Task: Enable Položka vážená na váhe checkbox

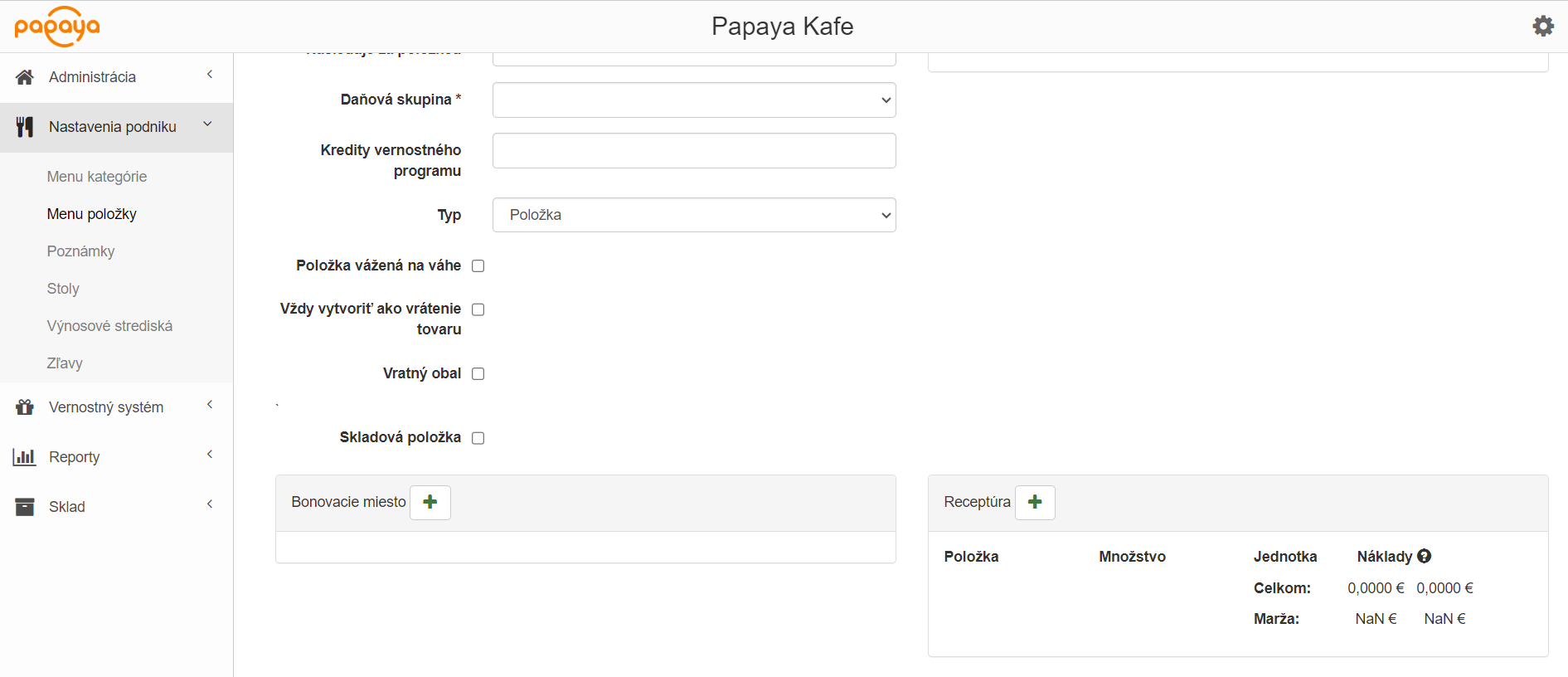Action: [x=478, y=266]
